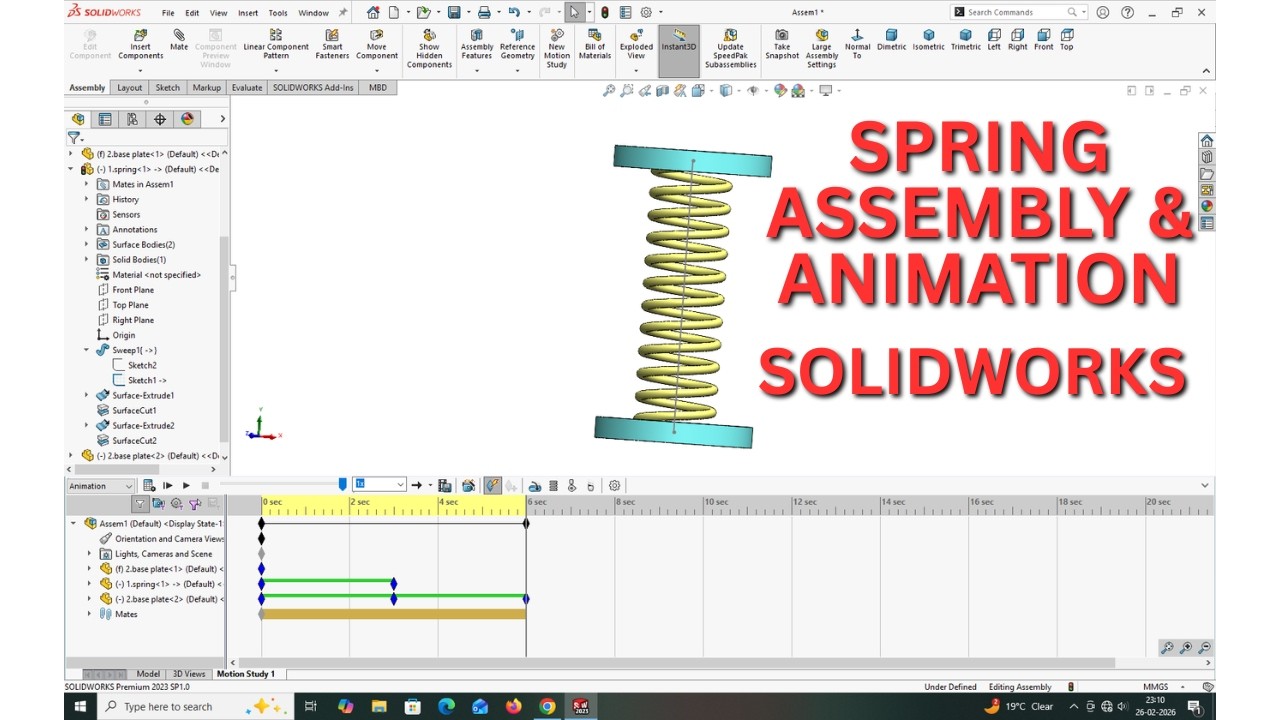Select the Model tab at bottom

click(148, 674)
